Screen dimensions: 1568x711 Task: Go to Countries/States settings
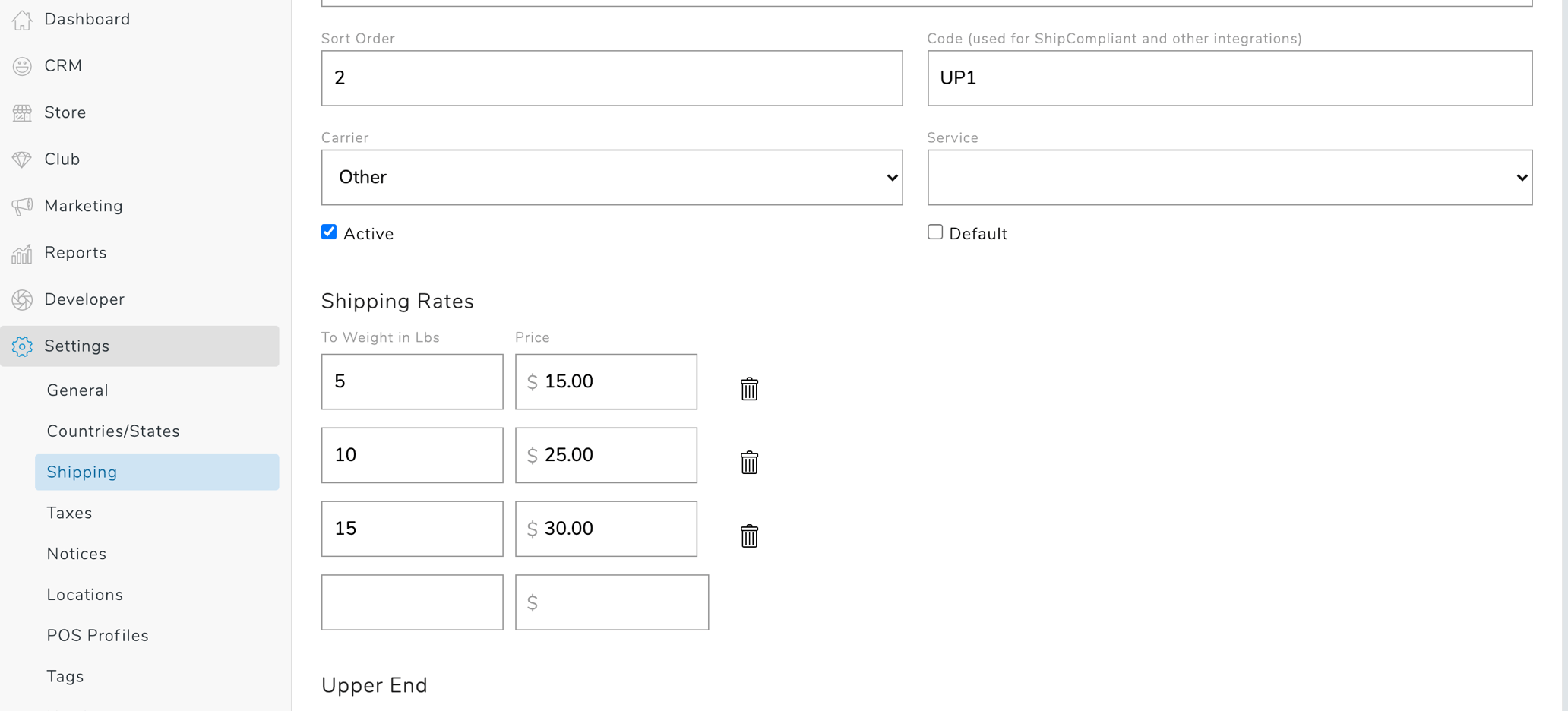(x=113, y=431)
